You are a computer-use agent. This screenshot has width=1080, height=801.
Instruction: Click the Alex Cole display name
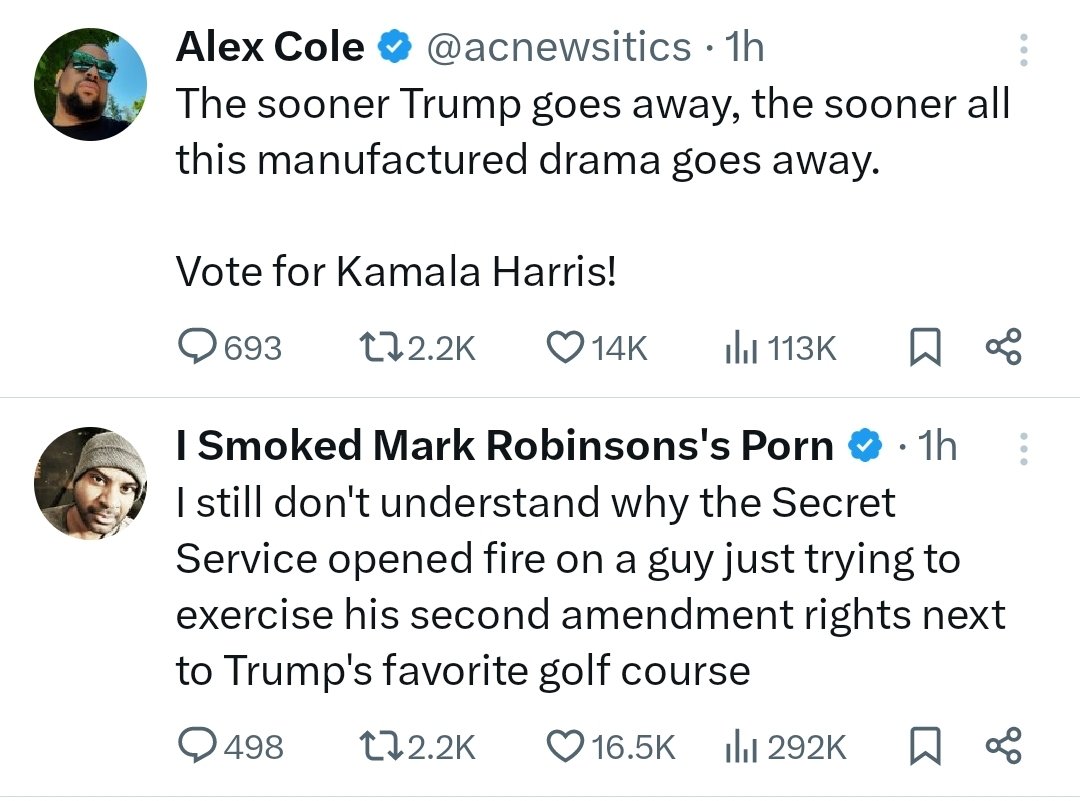pyautogui.click(x=270, y=47)
